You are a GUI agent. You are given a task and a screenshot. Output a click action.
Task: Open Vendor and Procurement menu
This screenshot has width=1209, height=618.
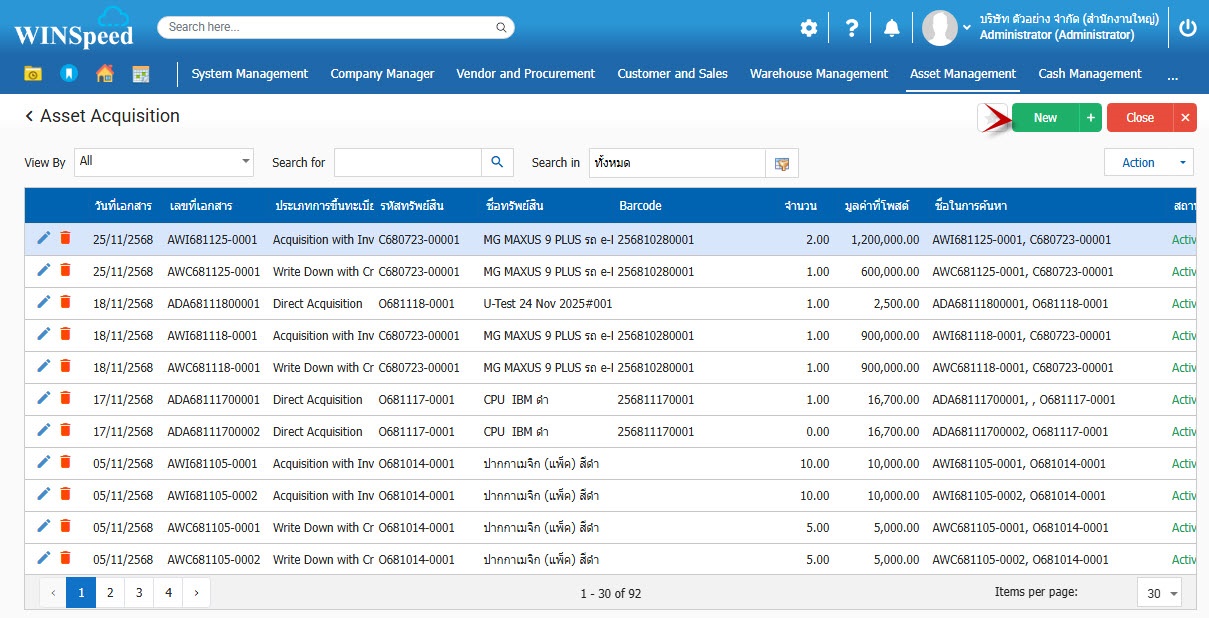pos(525,74)
